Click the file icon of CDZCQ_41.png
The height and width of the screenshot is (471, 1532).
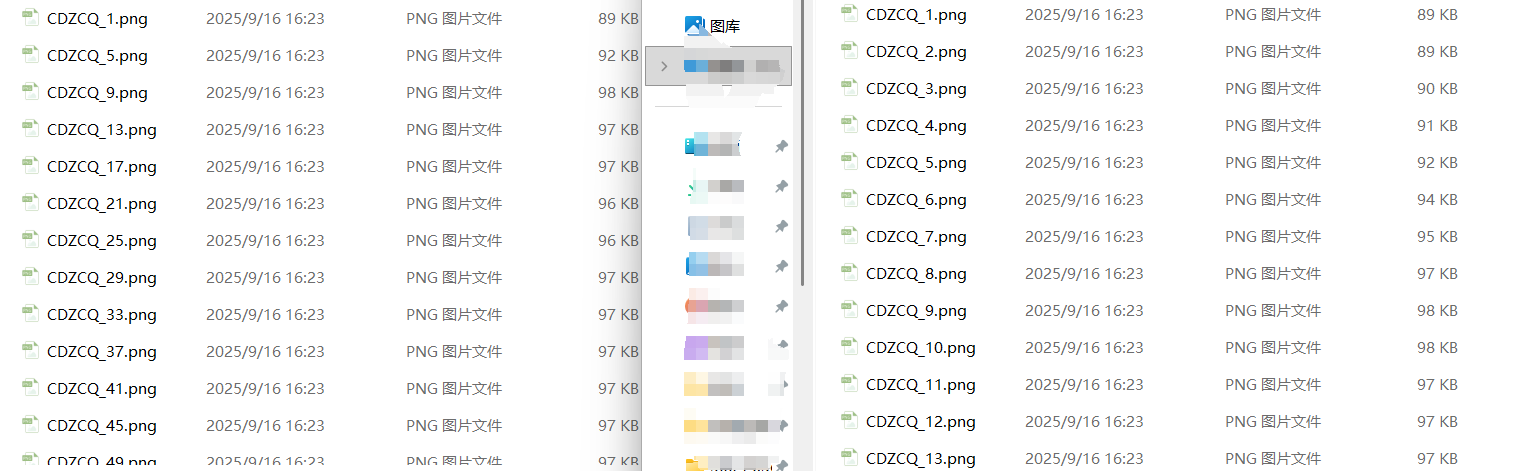pyautogui.click(x=30, y=388)
